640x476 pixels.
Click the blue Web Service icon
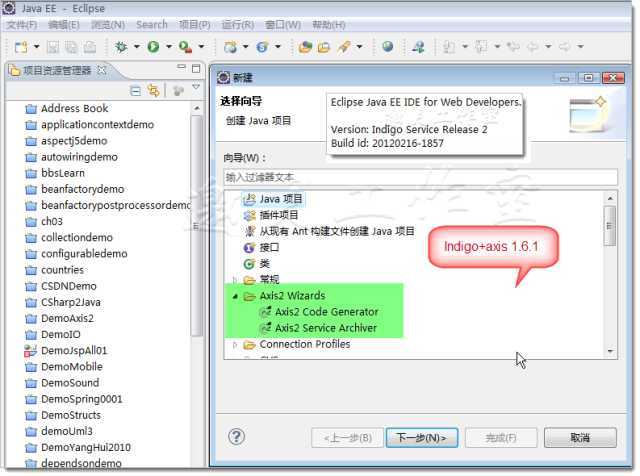tap(262, 47)
